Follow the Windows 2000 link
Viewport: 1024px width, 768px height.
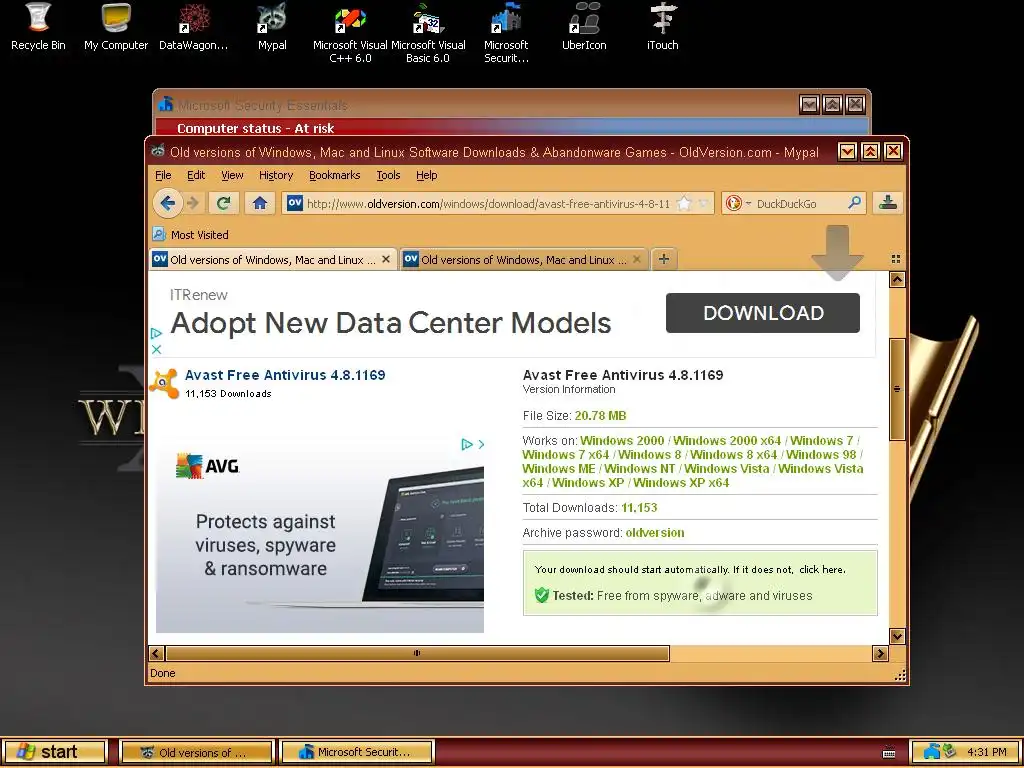pos(622,441)
